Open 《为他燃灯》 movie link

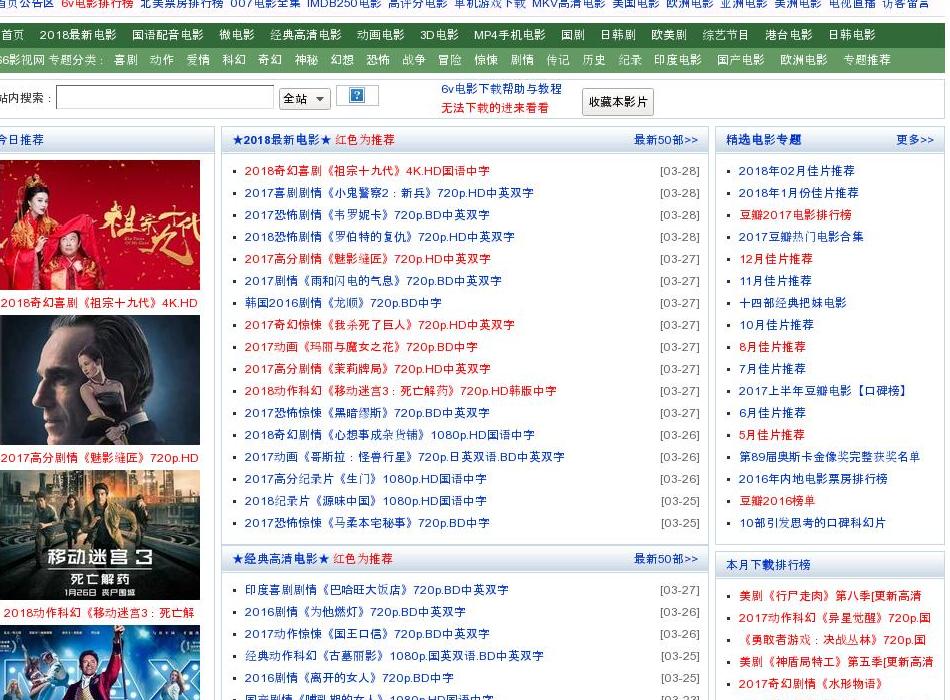point(355,612)
